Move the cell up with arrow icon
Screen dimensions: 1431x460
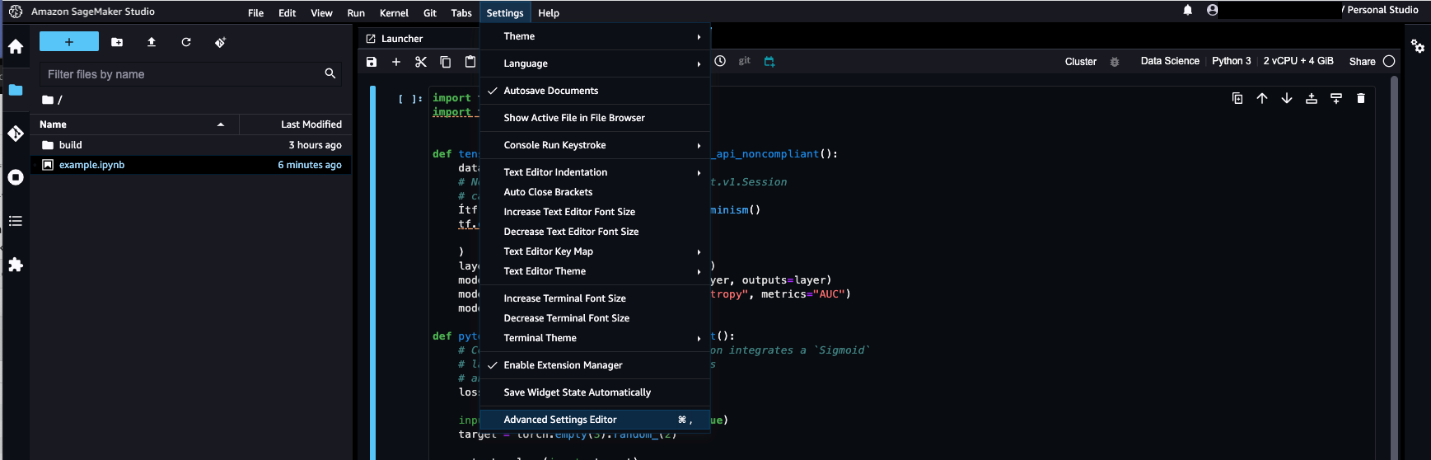point(1262,98)
